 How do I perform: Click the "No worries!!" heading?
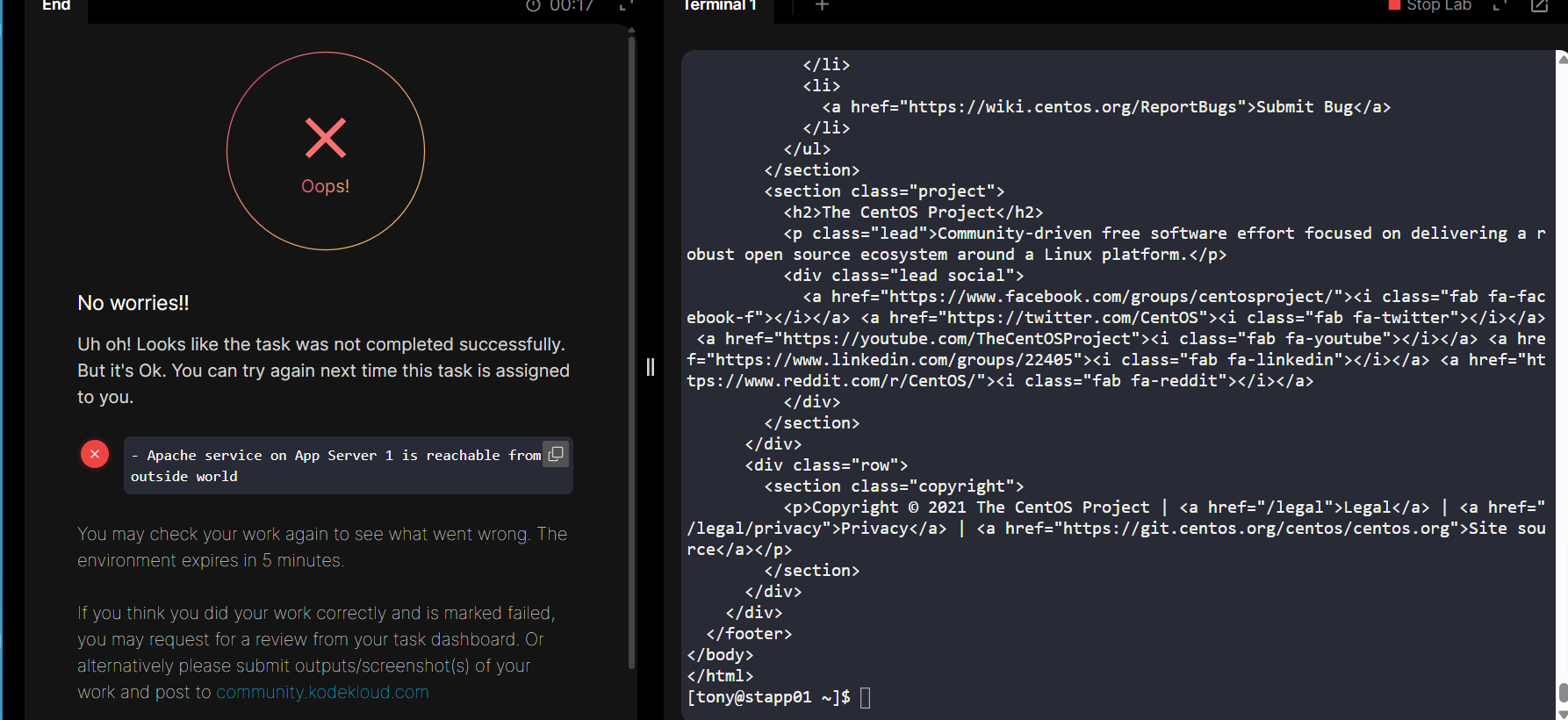pyautogui.click(x=133, y=303)
